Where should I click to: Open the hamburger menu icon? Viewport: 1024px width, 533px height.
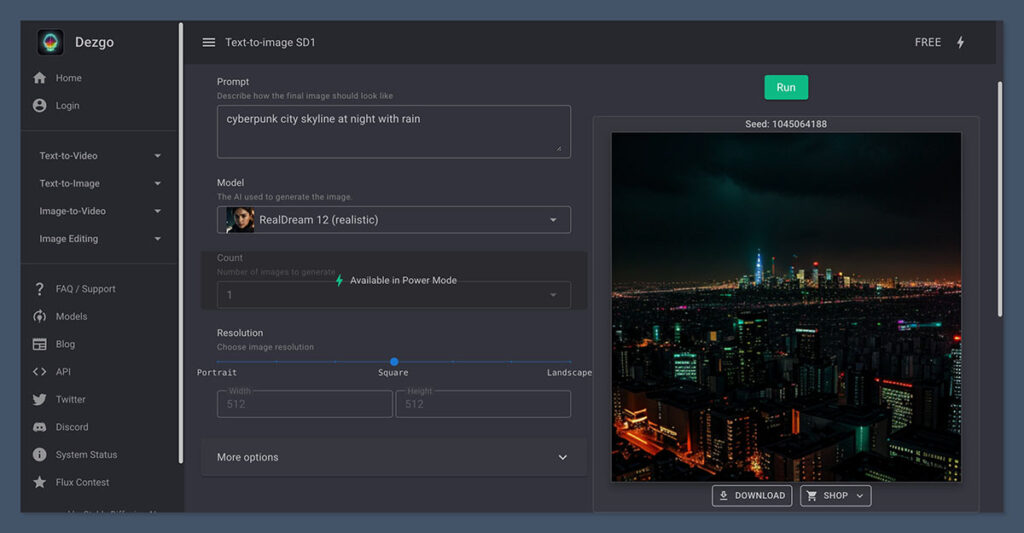click(x=209, y=43)
